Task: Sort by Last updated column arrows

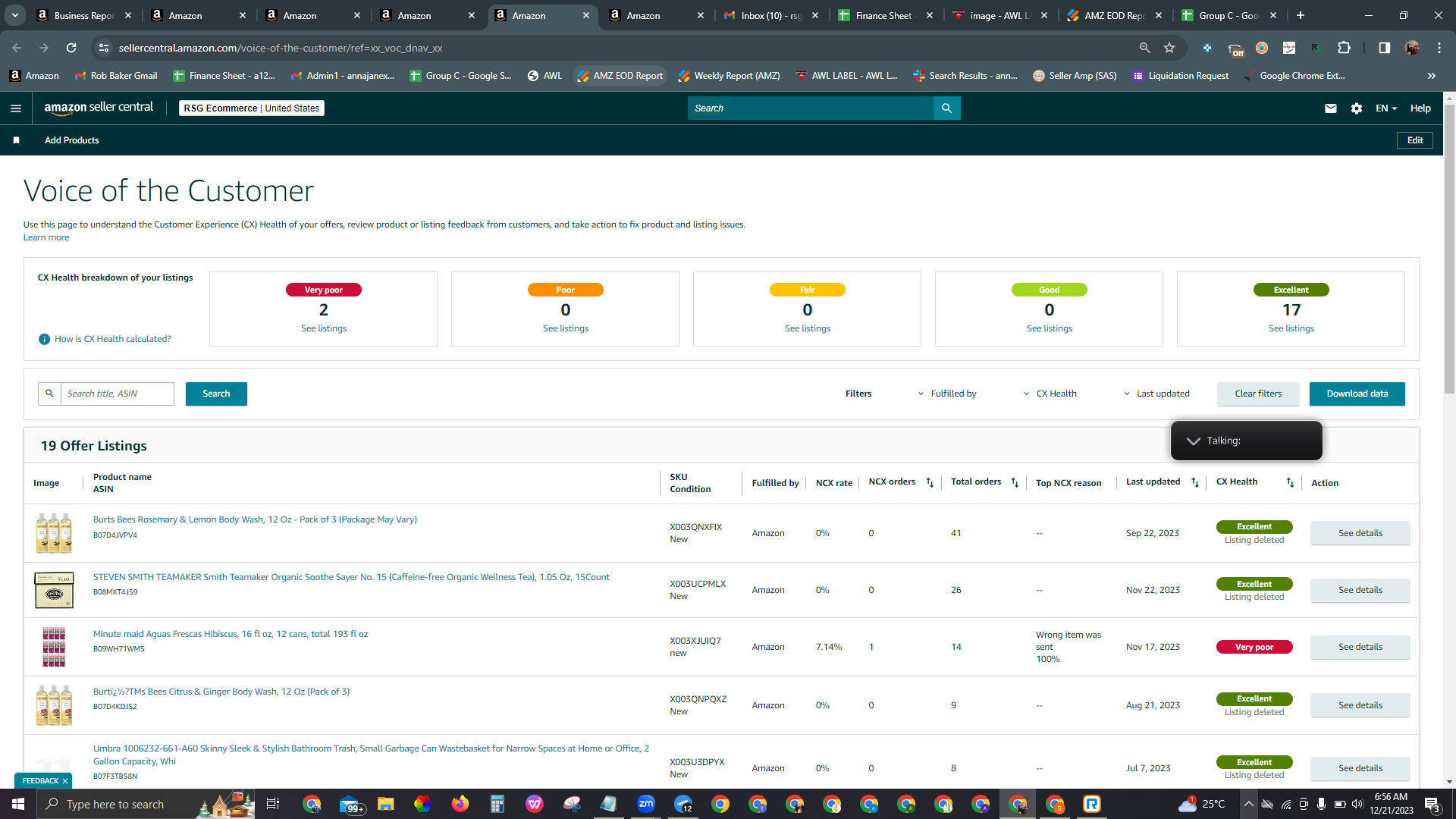Action: point(1195,483)
